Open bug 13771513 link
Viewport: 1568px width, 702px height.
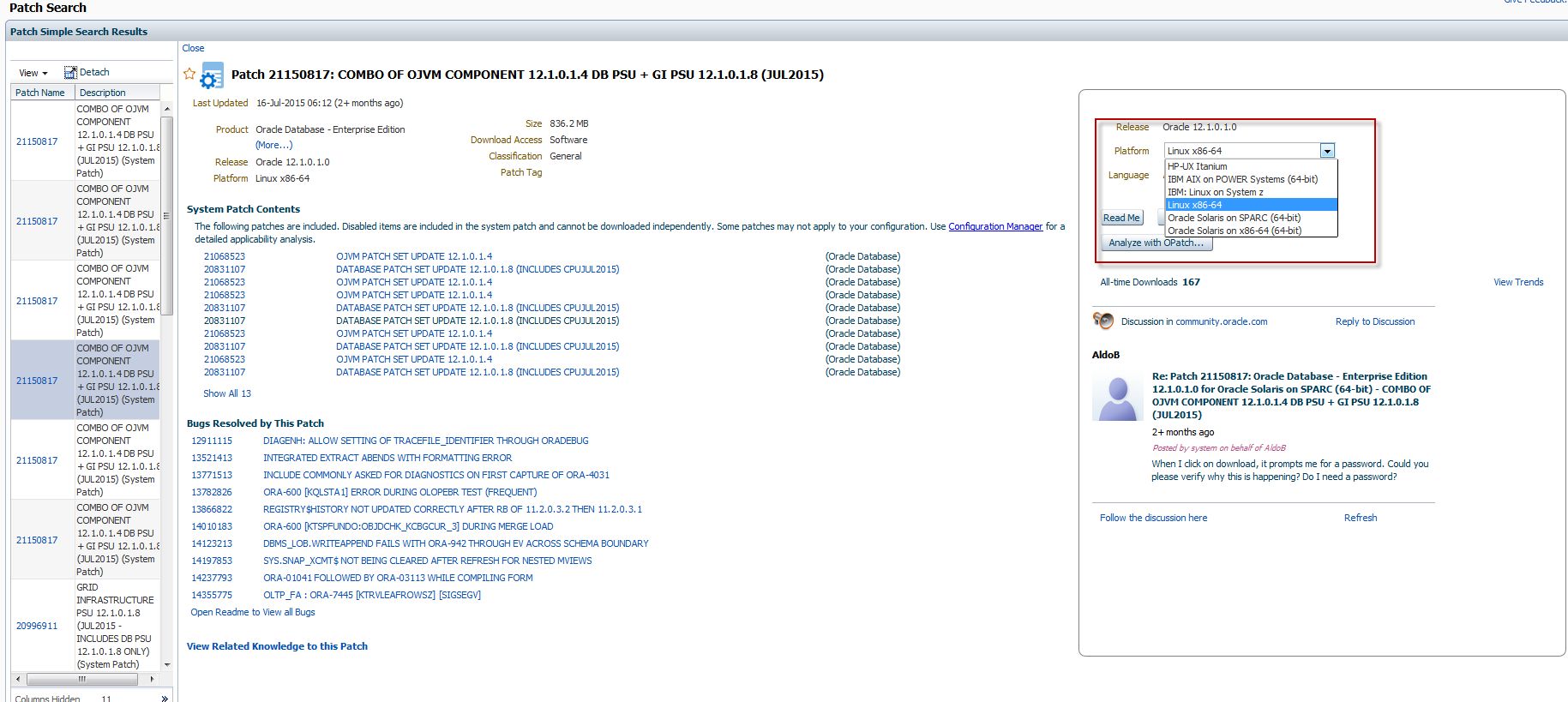[212, 475]
